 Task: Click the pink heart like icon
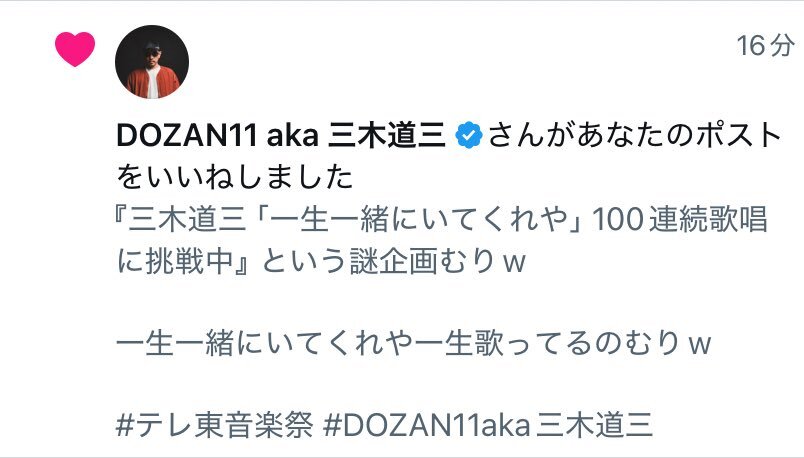pyautogui.click(x=75, y=49)
